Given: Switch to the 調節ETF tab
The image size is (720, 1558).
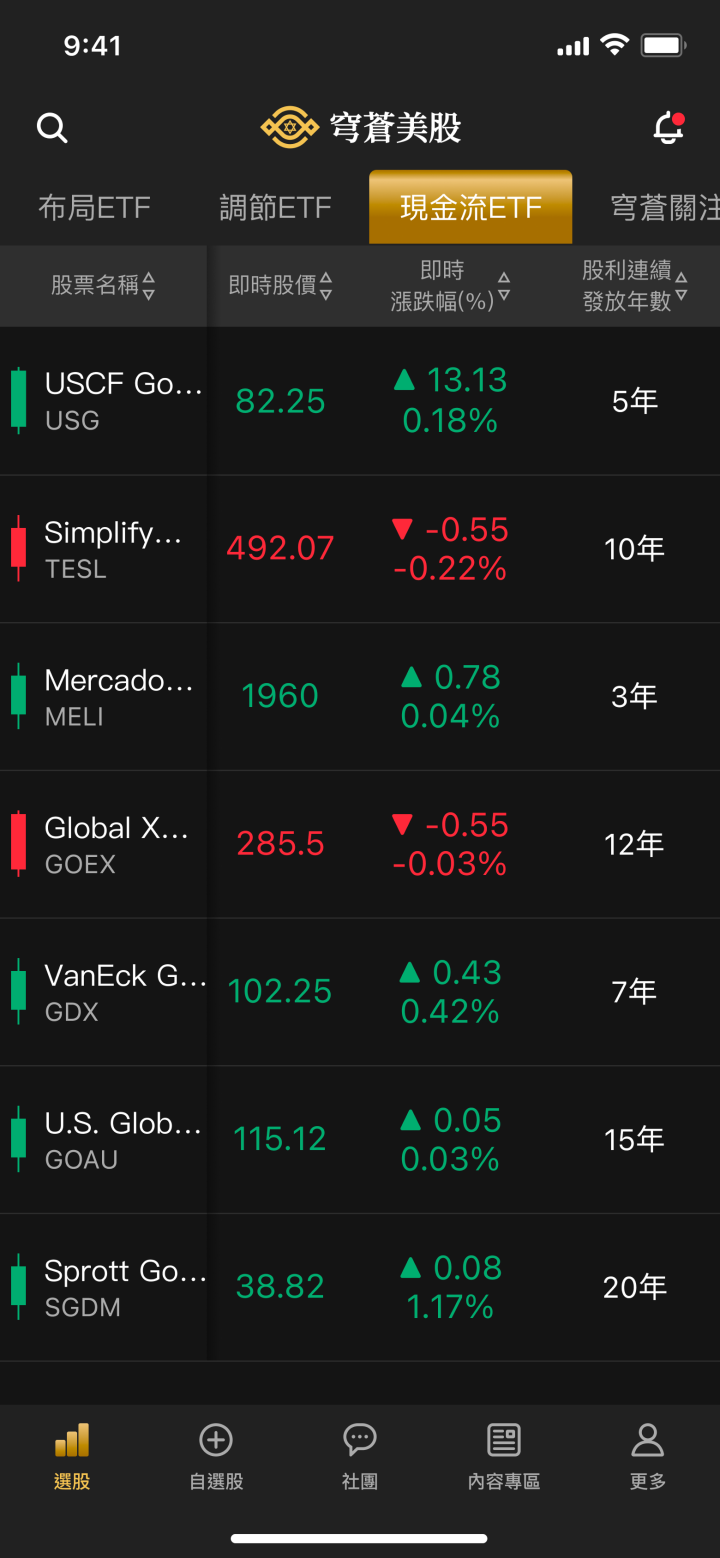Looking at the screenshot, I should tap(275, 208).
